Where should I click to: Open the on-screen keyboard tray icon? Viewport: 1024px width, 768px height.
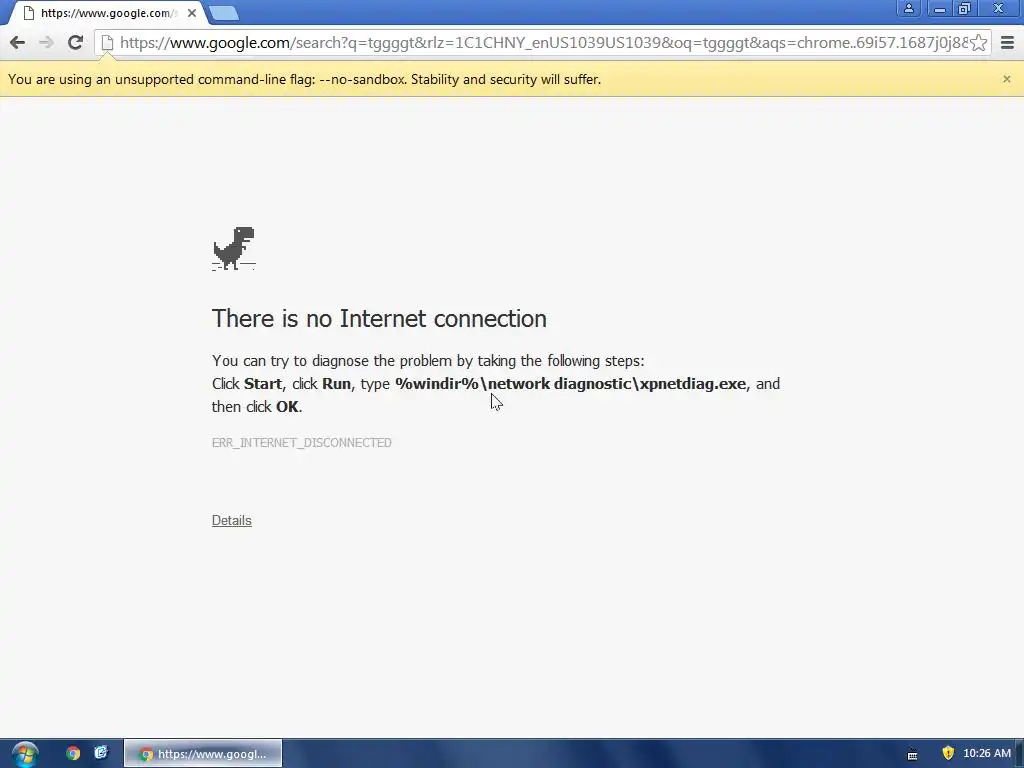point(912,755)
